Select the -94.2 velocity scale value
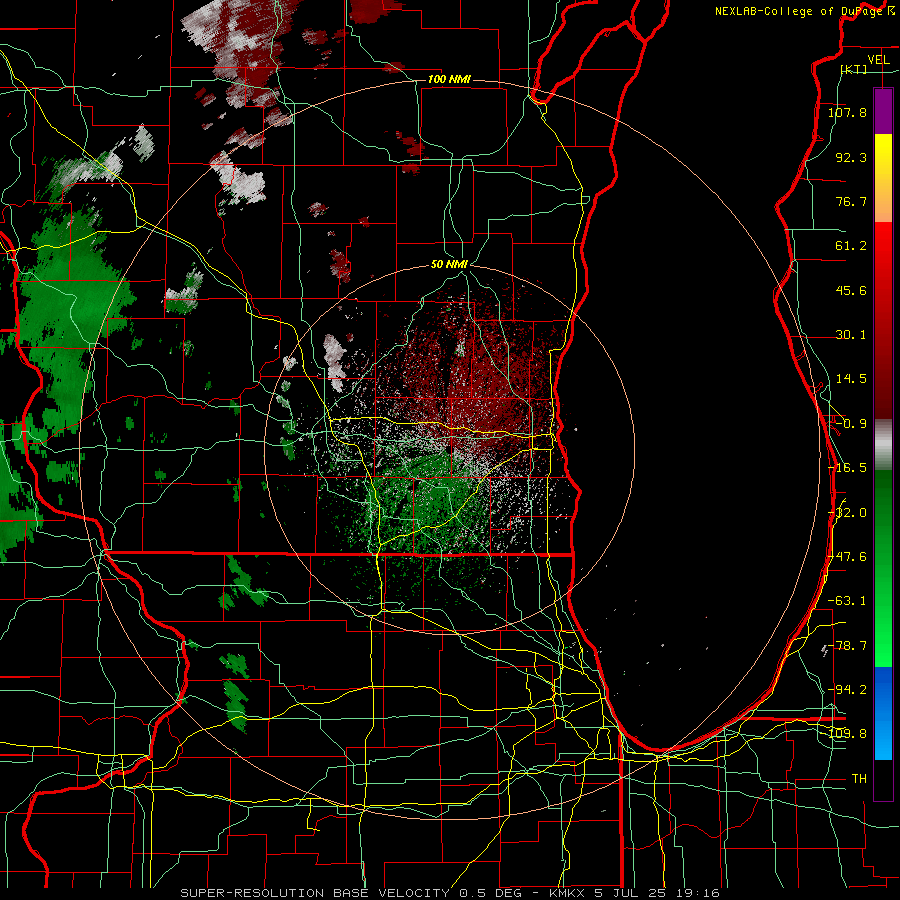Viewport: 900px width, 900px height. tap(849, 689)
